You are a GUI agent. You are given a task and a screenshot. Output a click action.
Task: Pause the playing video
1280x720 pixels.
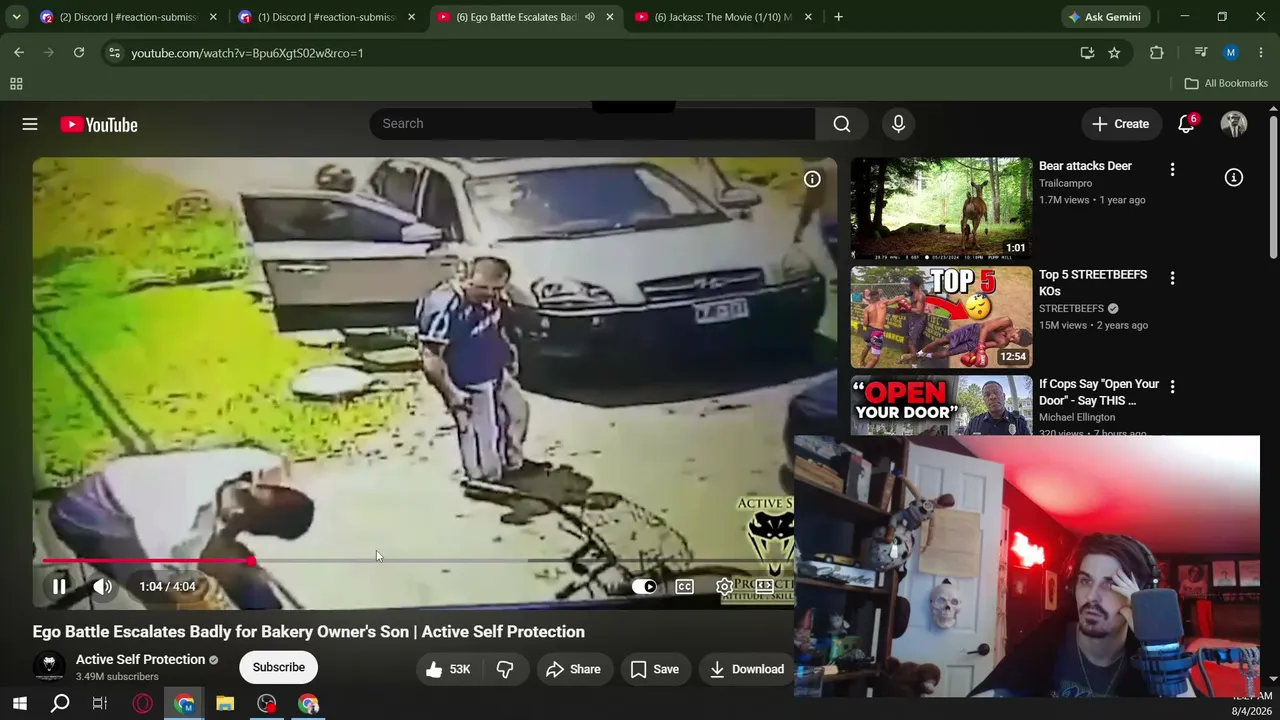[x=59, y=587]
